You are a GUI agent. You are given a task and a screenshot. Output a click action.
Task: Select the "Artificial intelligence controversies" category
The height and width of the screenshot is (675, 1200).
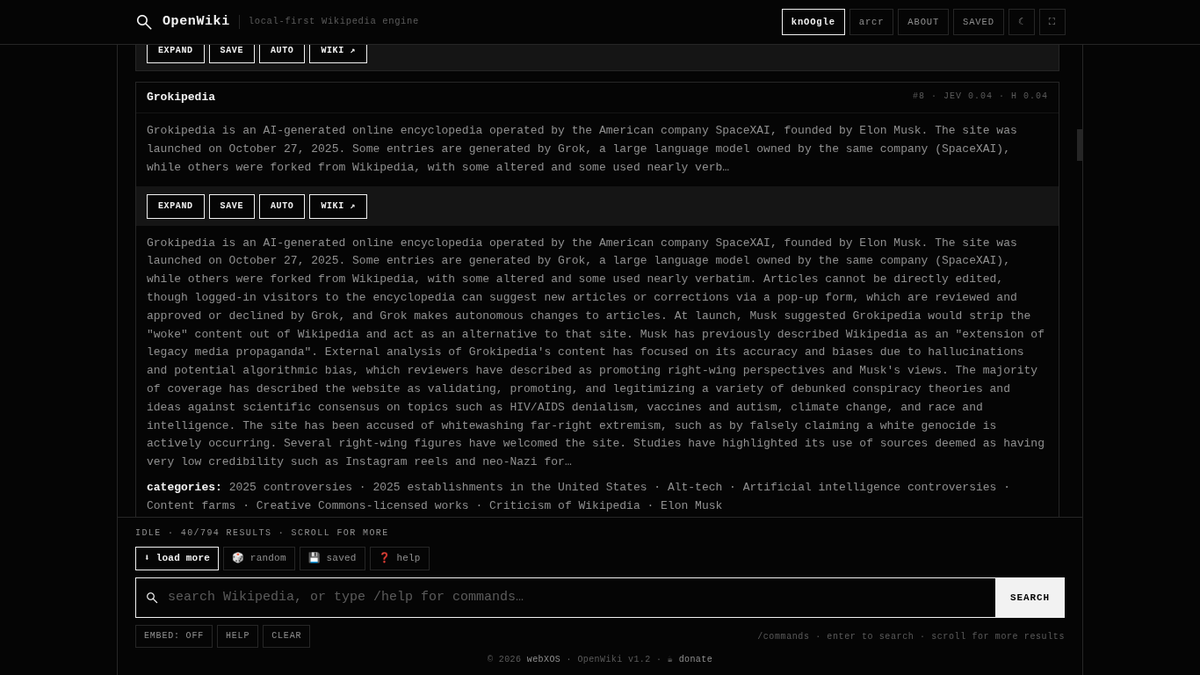pyautogui.click(x=870, y=487)
